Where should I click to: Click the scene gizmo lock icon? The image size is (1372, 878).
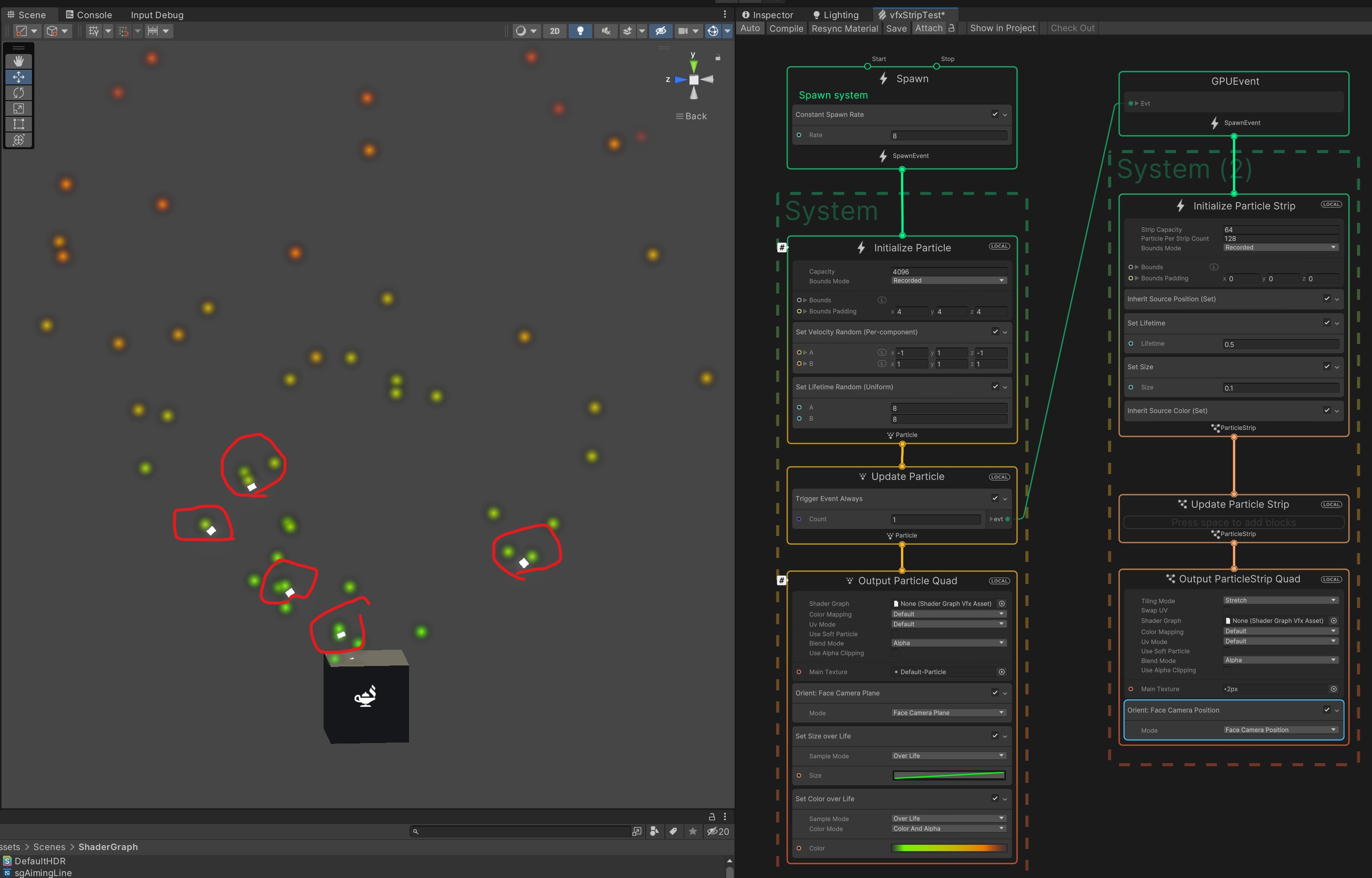pyautogui.click(x=717, y=57)
